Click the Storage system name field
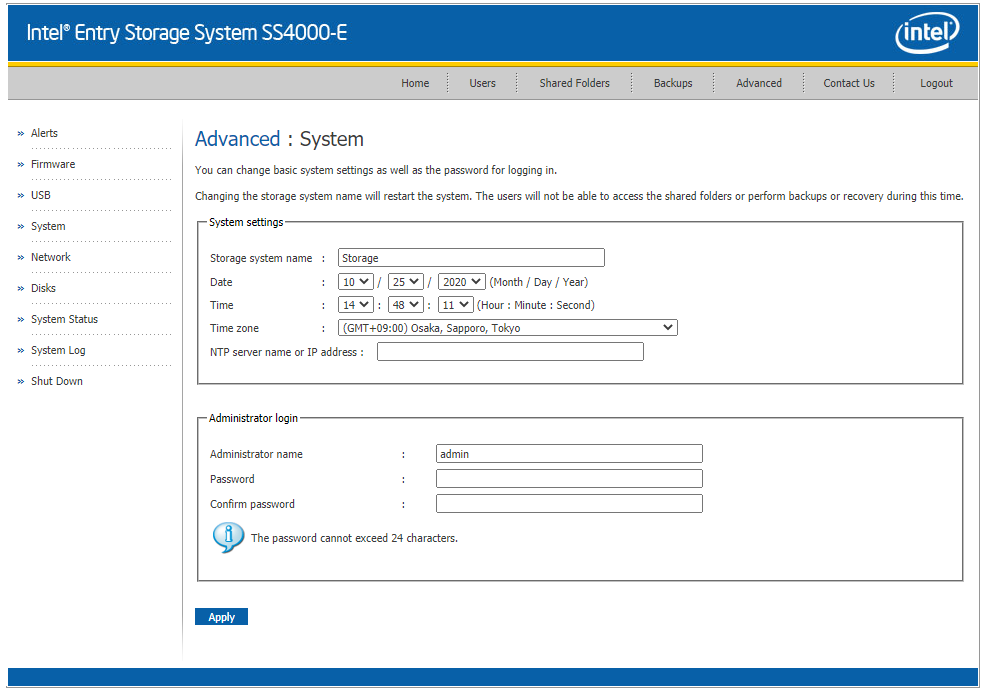 (x=471, y=258)
